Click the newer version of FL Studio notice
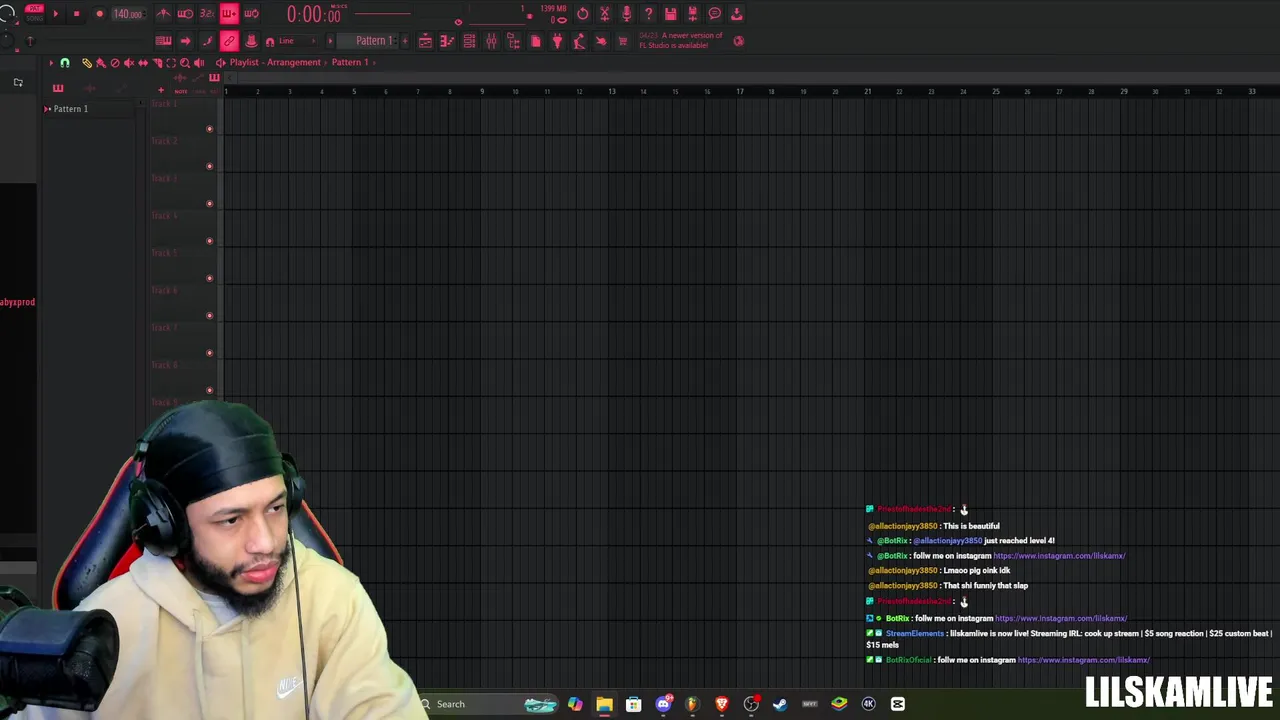1280x720 pixels. pyautogui.click(x=681, y=41)
